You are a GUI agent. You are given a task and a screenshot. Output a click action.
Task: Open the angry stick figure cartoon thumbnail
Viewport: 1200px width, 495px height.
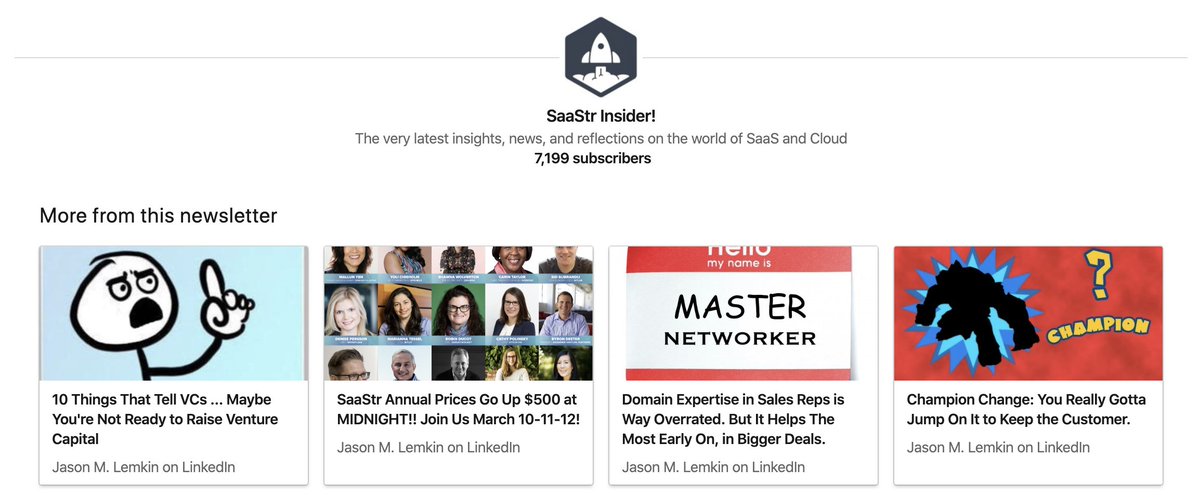pos(174,313)
